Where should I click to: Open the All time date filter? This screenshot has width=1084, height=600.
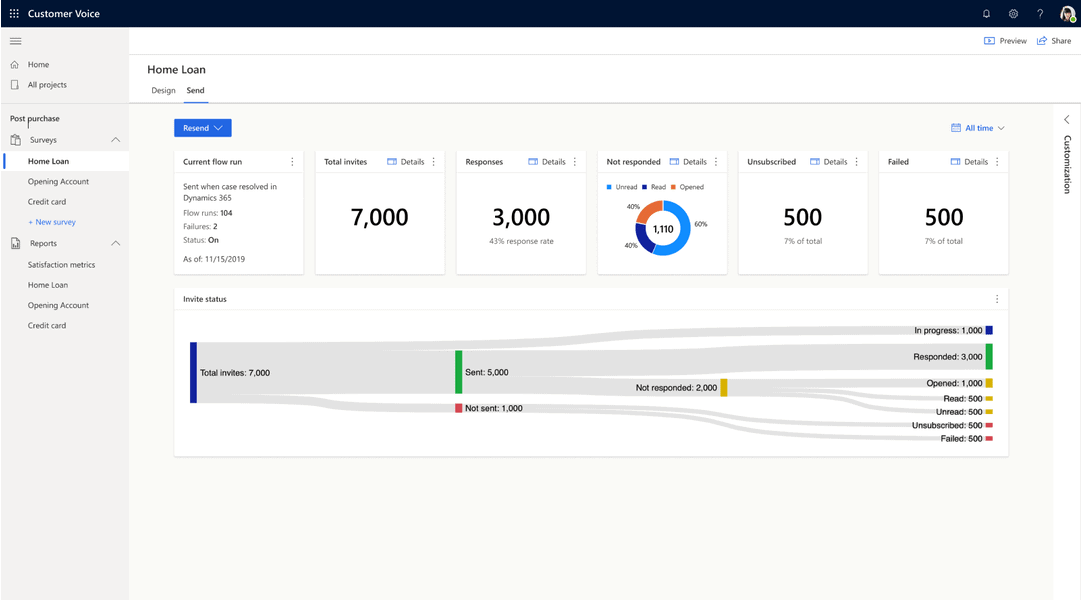point(978,127)
